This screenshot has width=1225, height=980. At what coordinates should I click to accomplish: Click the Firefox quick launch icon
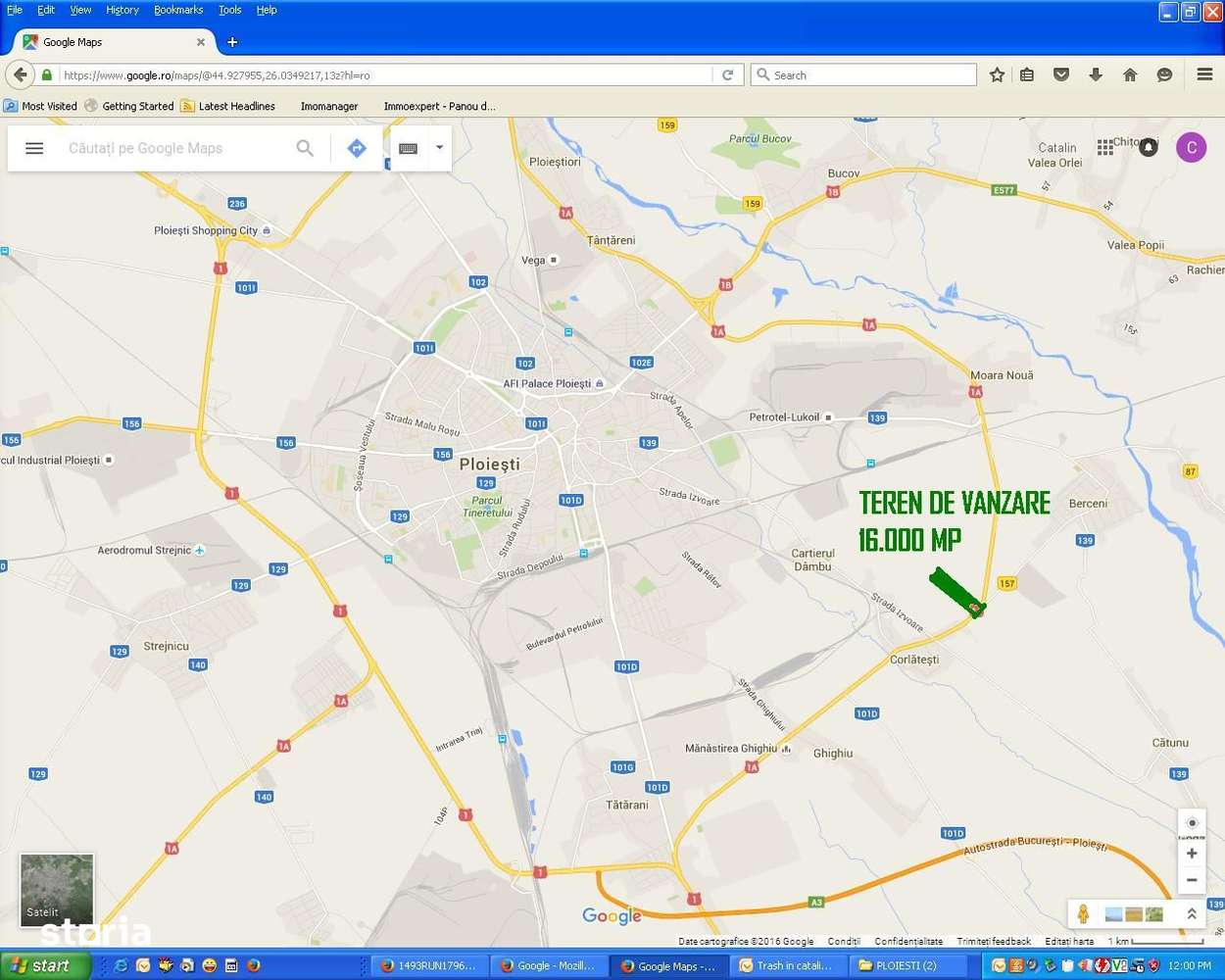tap(254, 965)
